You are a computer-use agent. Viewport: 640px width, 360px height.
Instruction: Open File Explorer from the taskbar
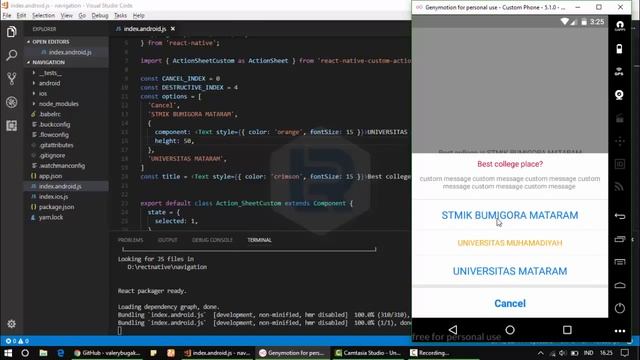43,353
